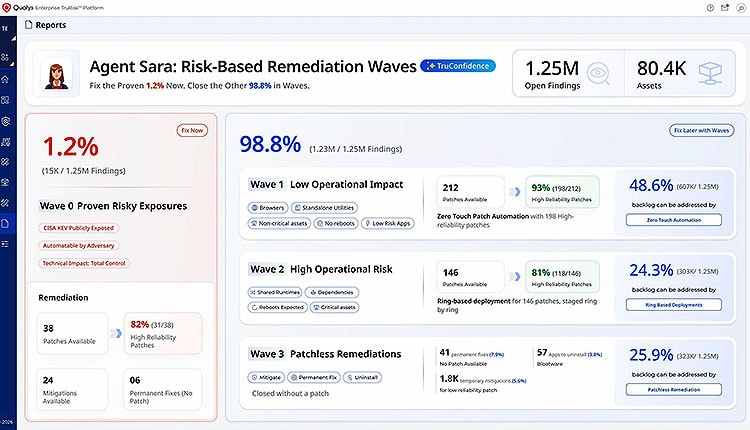750x430 pixels.
Task: Click the Assets network cube icon
Action: point(710,74)
